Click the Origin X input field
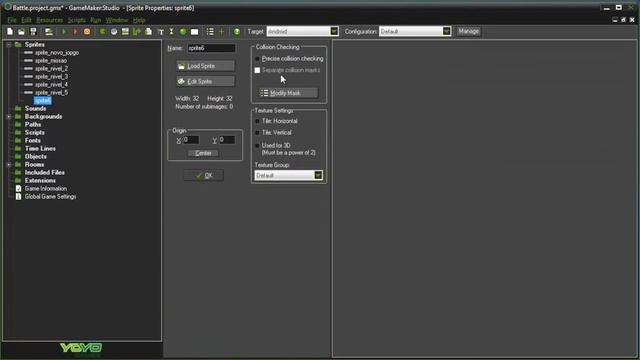This screenshot has height=360, width=640. click(191, 140)
